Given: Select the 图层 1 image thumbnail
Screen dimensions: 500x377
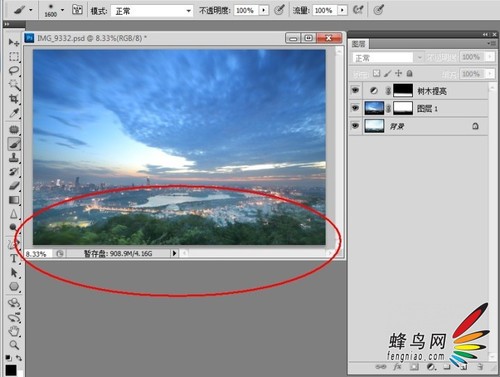Looking at the screenshot, I should pyautogui.click(x=374, y=108).
